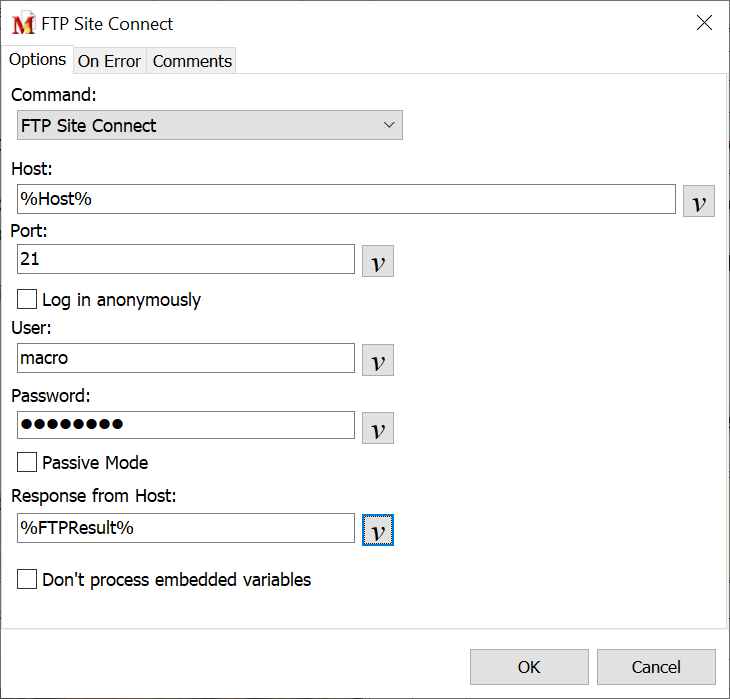730x699 pixels.
Task: Click the variable icon beside User field
Action: tap(377, 360)
